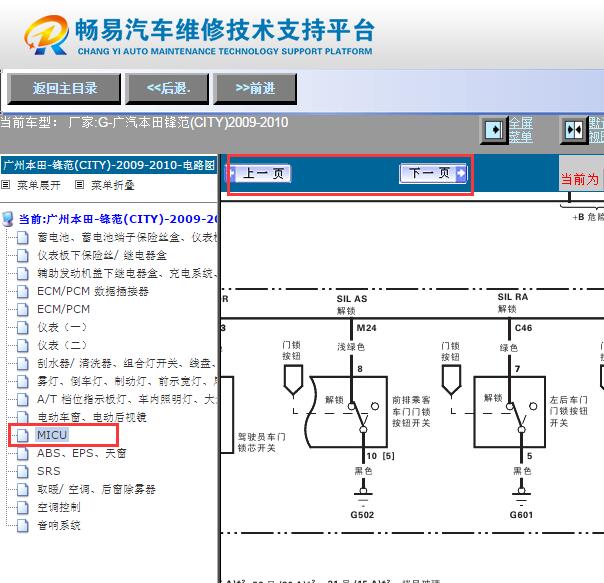Viewport: 604px width, 583px height.
Task: Open 雾灯、倒车灯、制动灯 entry
Action: tap(127, 381)
